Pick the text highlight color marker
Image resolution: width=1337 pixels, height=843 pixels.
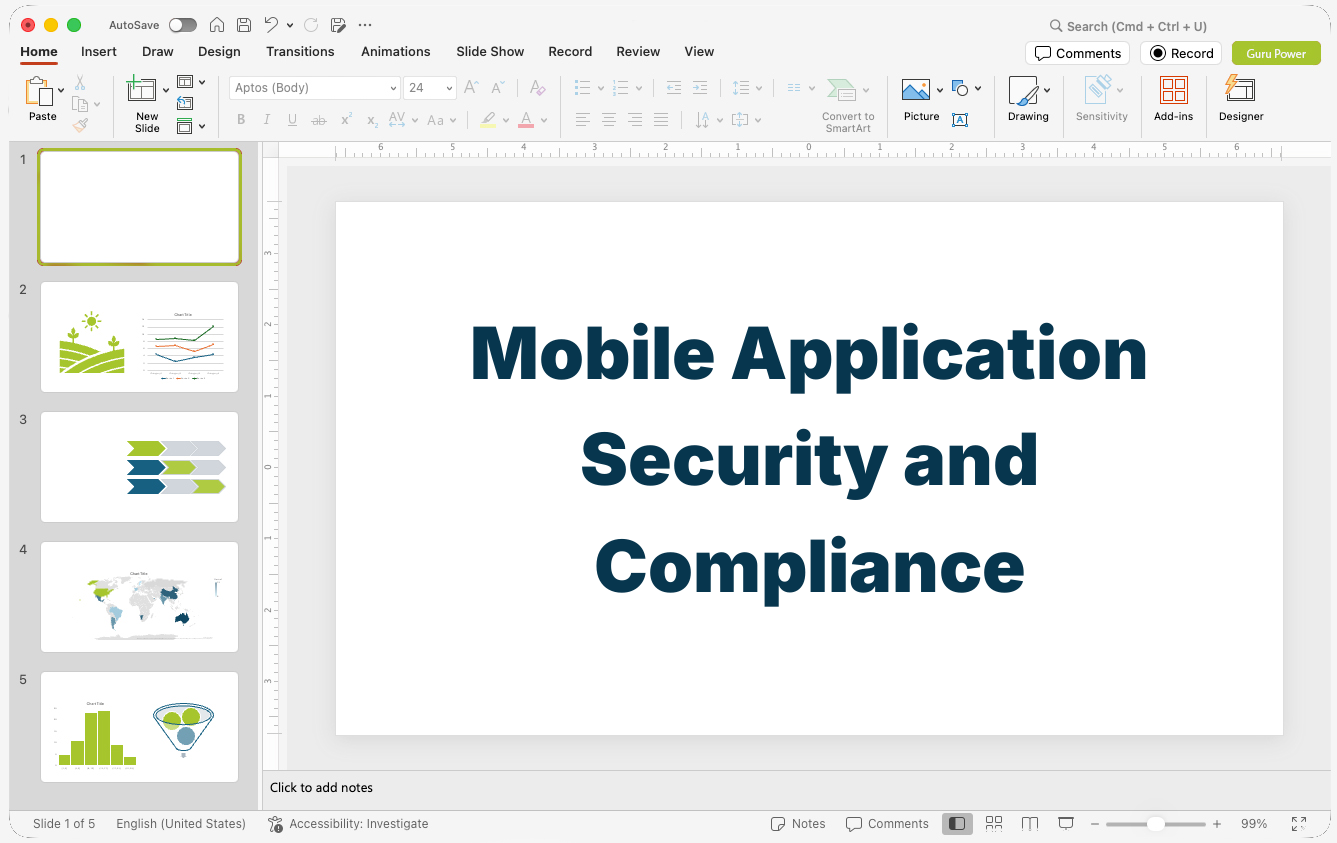tap(488, 120)
